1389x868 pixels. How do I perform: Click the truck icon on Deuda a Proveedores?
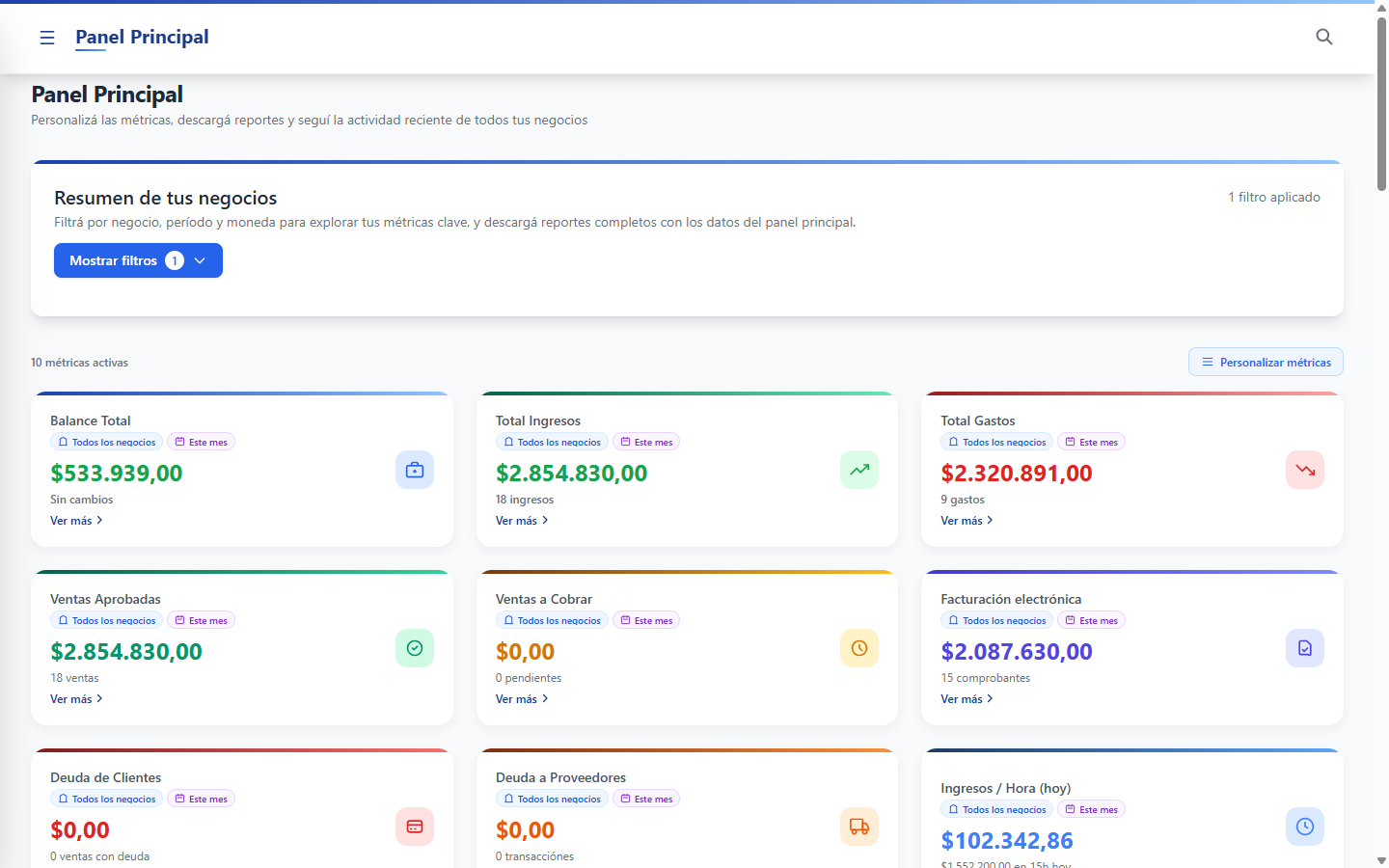[x=859, y=827]
